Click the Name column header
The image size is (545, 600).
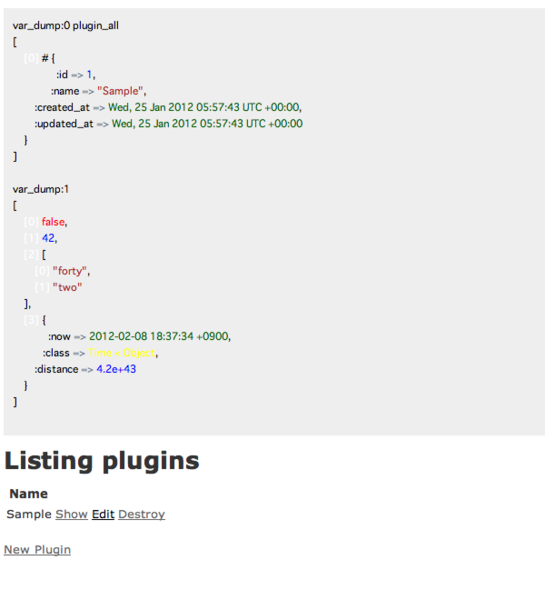[29, 494]
